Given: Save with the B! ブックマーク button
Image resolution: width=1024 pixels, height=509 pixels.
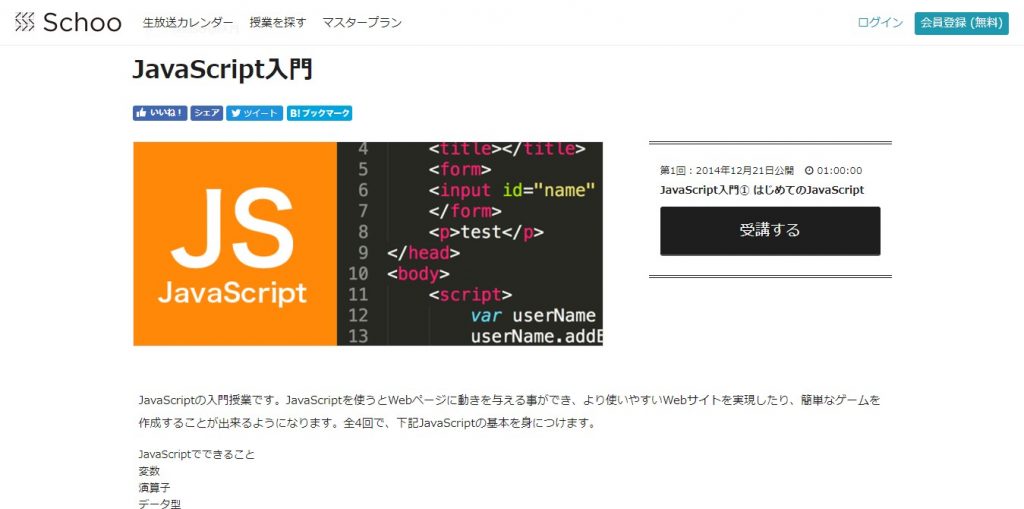Looking at the screenshot, I should click(x=319, y=114).
